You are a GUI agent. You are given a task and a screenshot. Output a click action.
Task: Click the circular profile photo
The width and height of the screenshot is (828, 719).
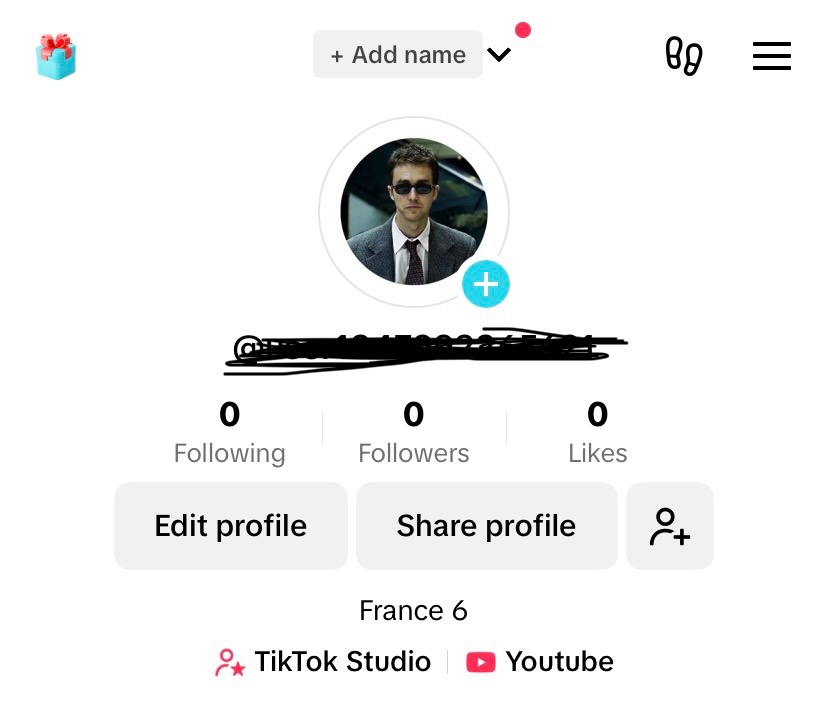click(x=414, y=211)
